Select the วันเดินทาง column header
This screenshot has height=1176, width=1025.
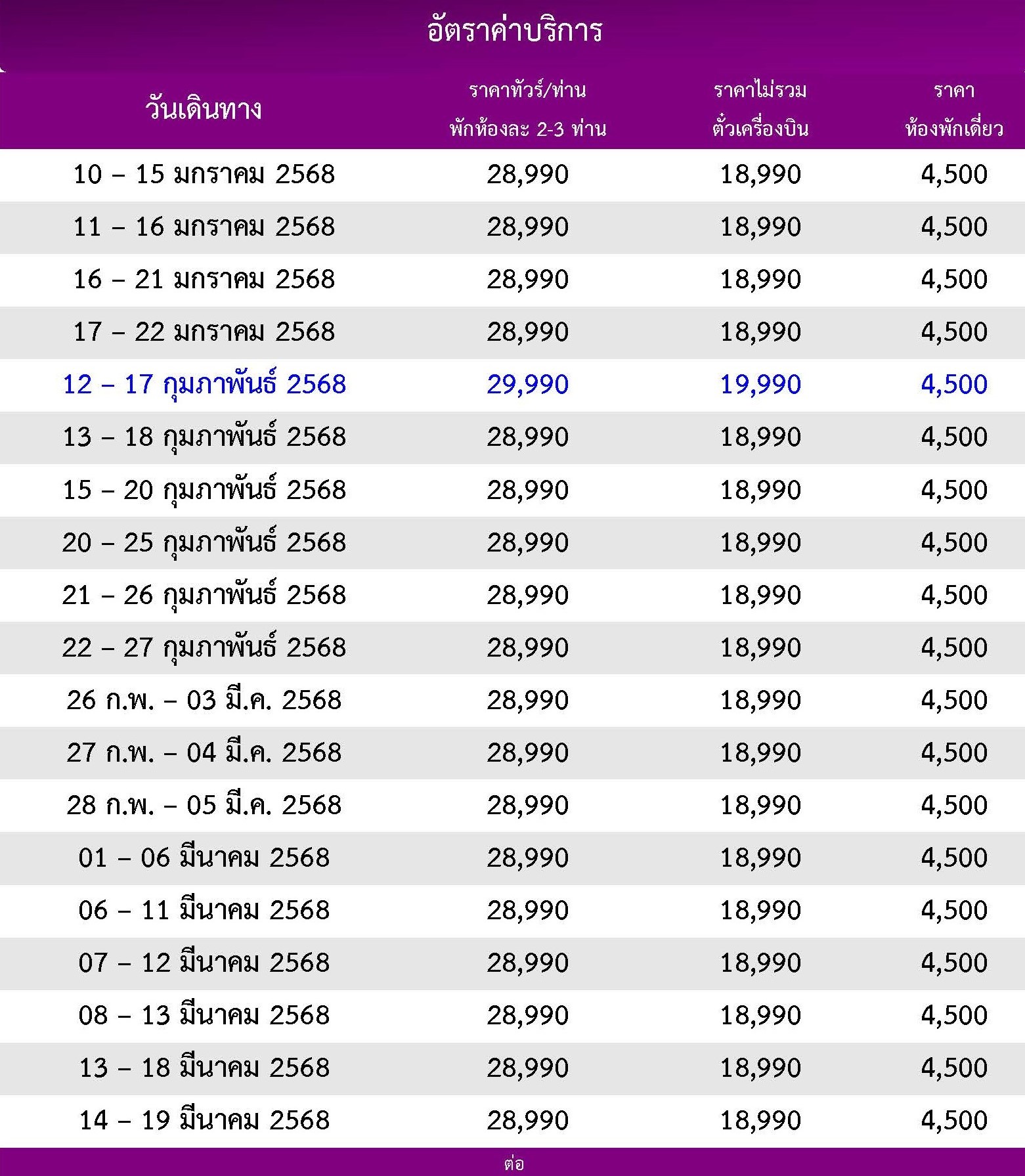tap(204, 110)
